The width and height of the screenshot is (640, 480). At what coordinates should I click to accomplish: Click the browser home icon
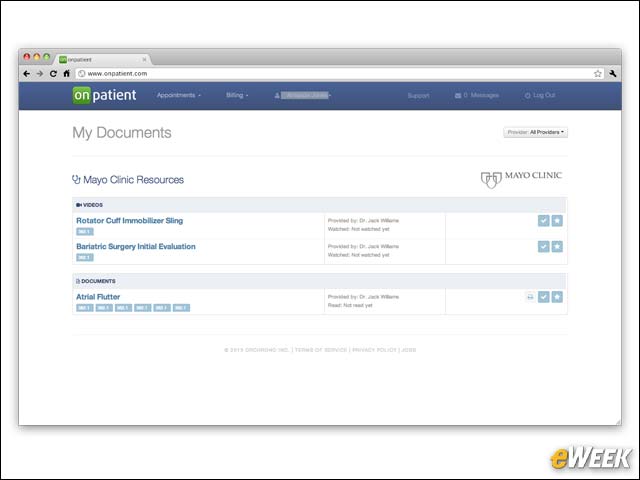click(67, 73)
